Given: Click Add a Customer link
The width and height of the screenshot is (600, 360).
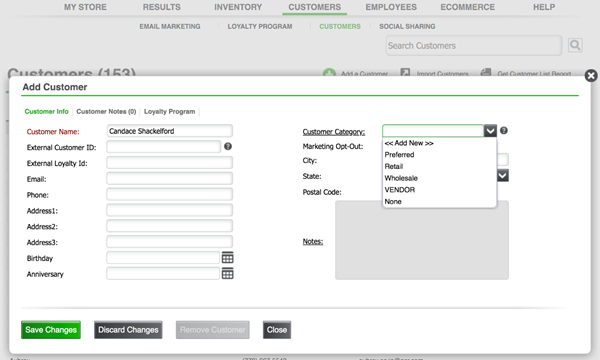Looking at the screenshot, I should pyautogui.click(x=364, y=73).
